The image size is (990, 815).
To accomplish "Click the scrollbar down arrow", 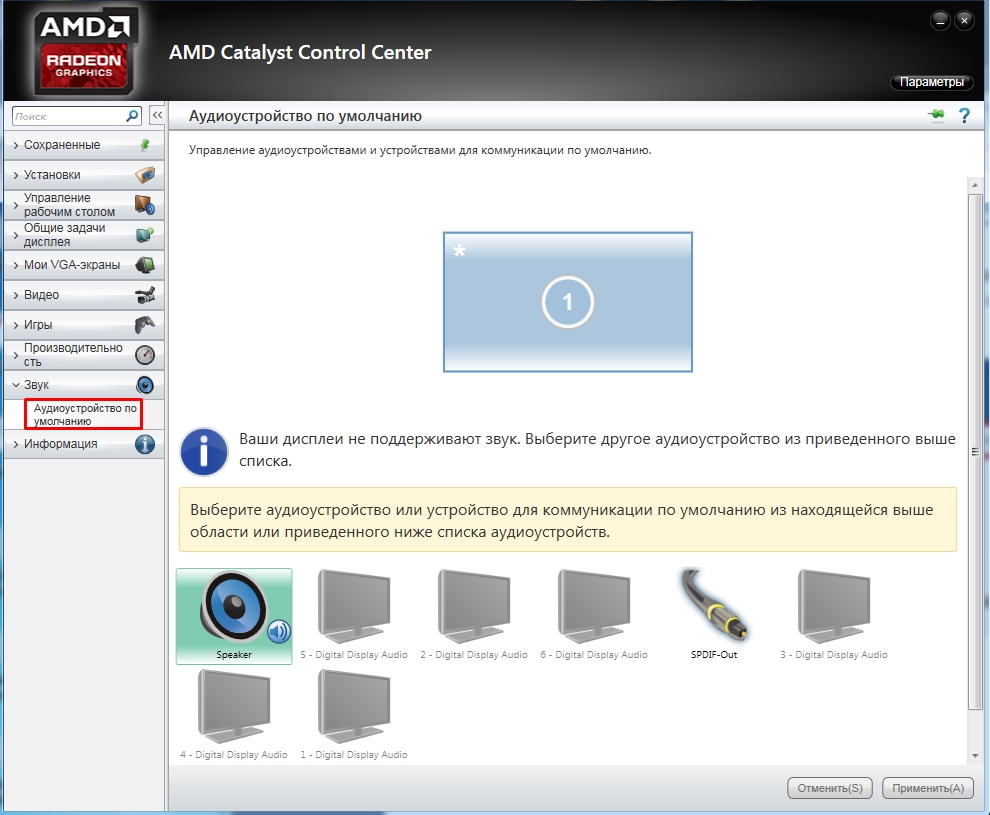I will pyautogui.click(x=975, y=756).
